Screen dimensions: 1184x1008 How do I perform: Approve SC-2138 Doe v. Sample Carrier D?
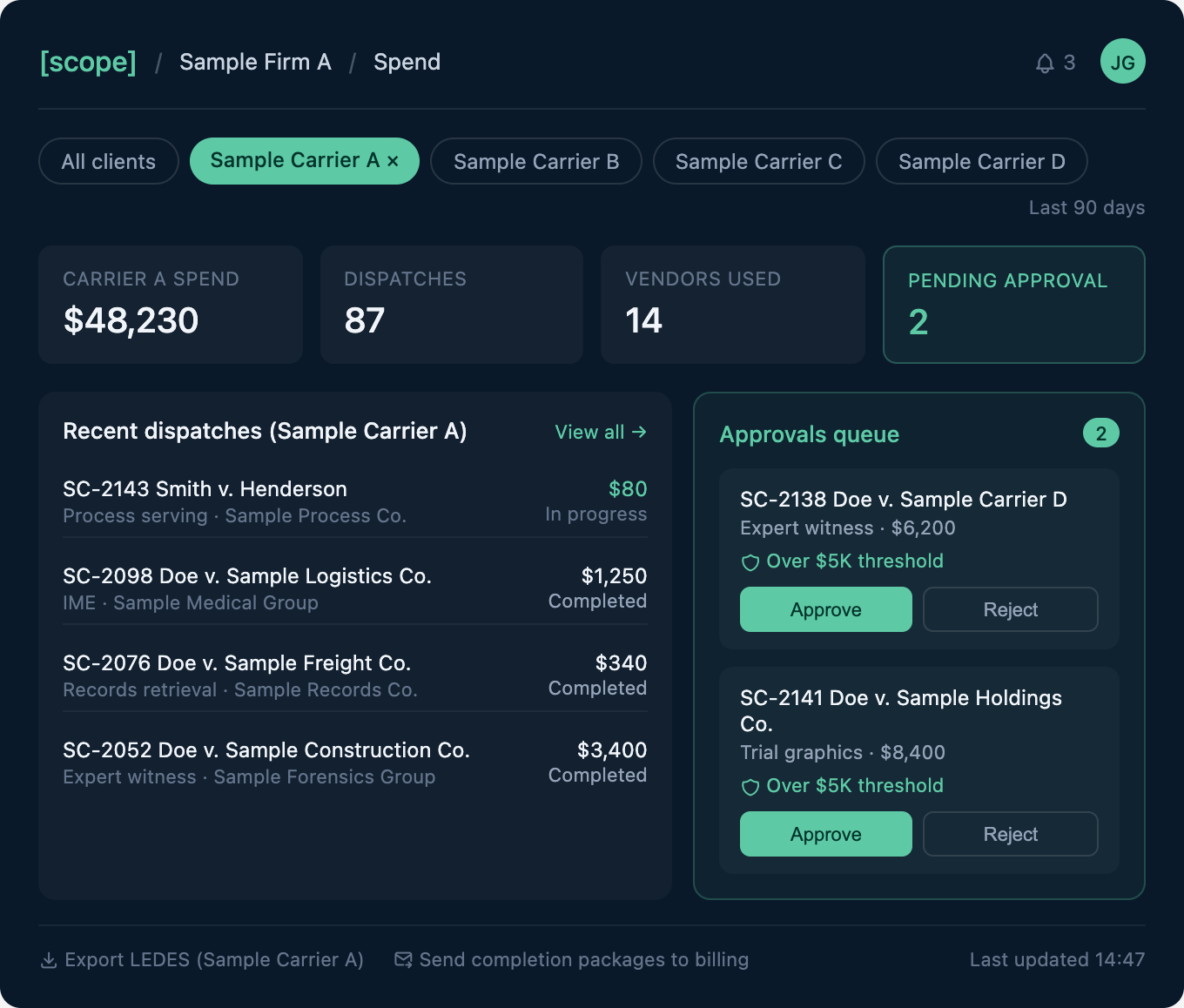pos(826,609)
